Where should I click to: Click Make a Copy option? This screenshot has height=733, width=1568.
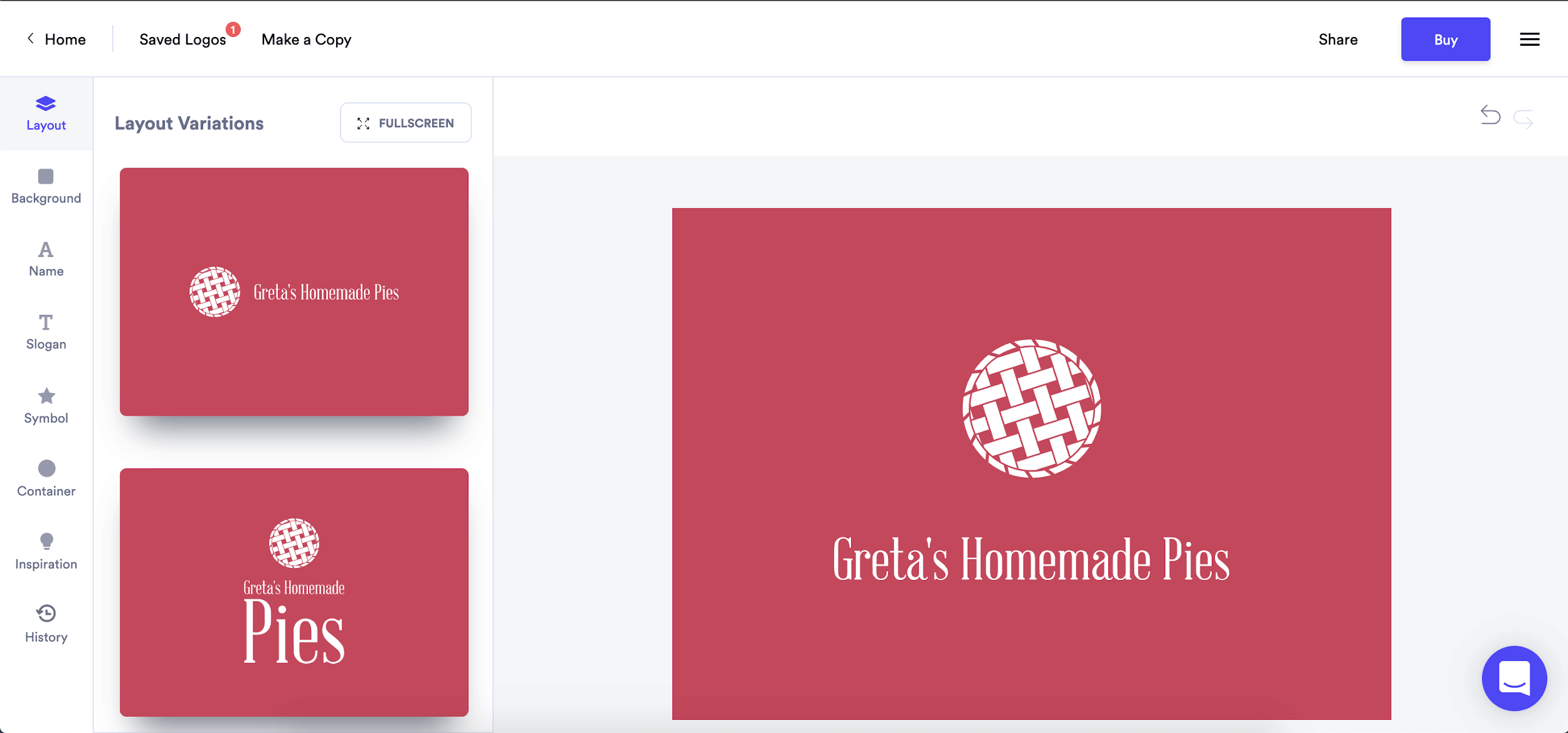pos(306,38)
